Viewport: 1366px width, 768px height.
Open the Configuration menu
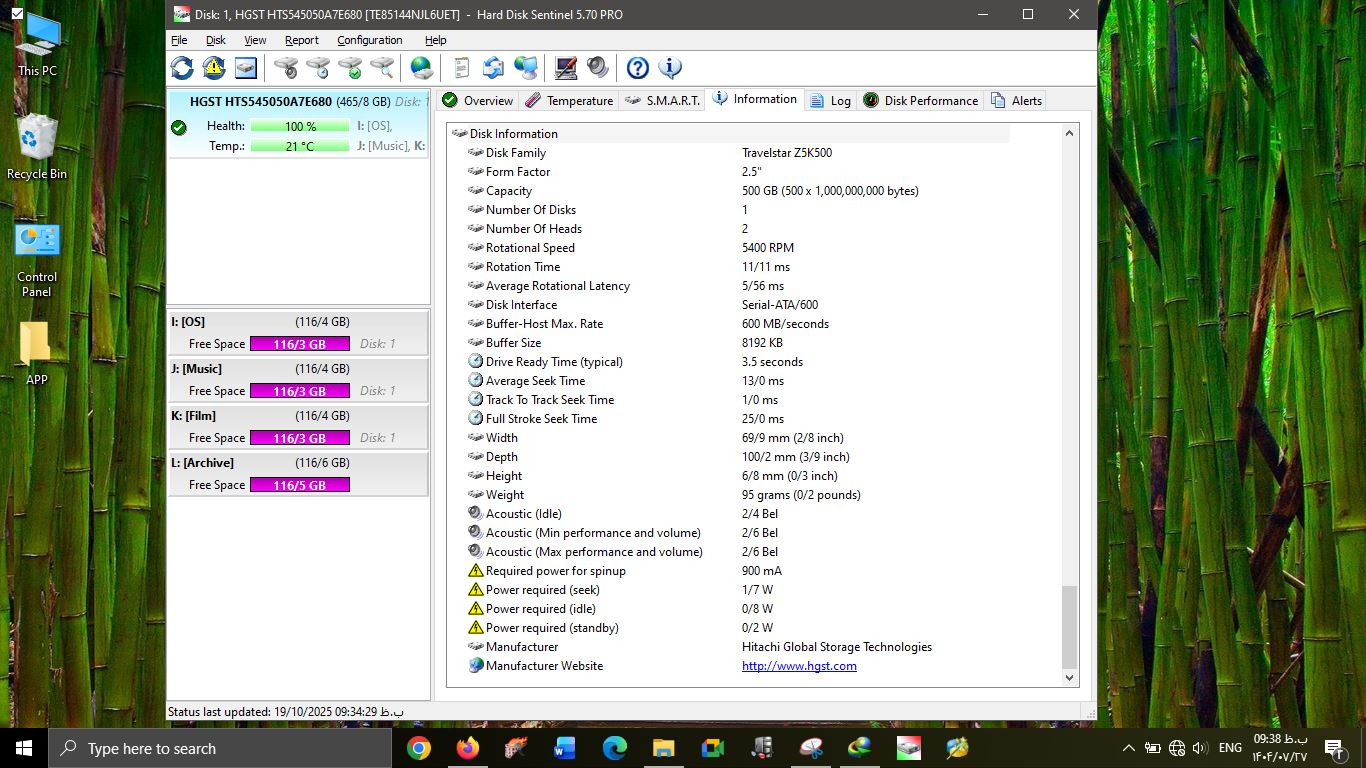click(369, 40)
